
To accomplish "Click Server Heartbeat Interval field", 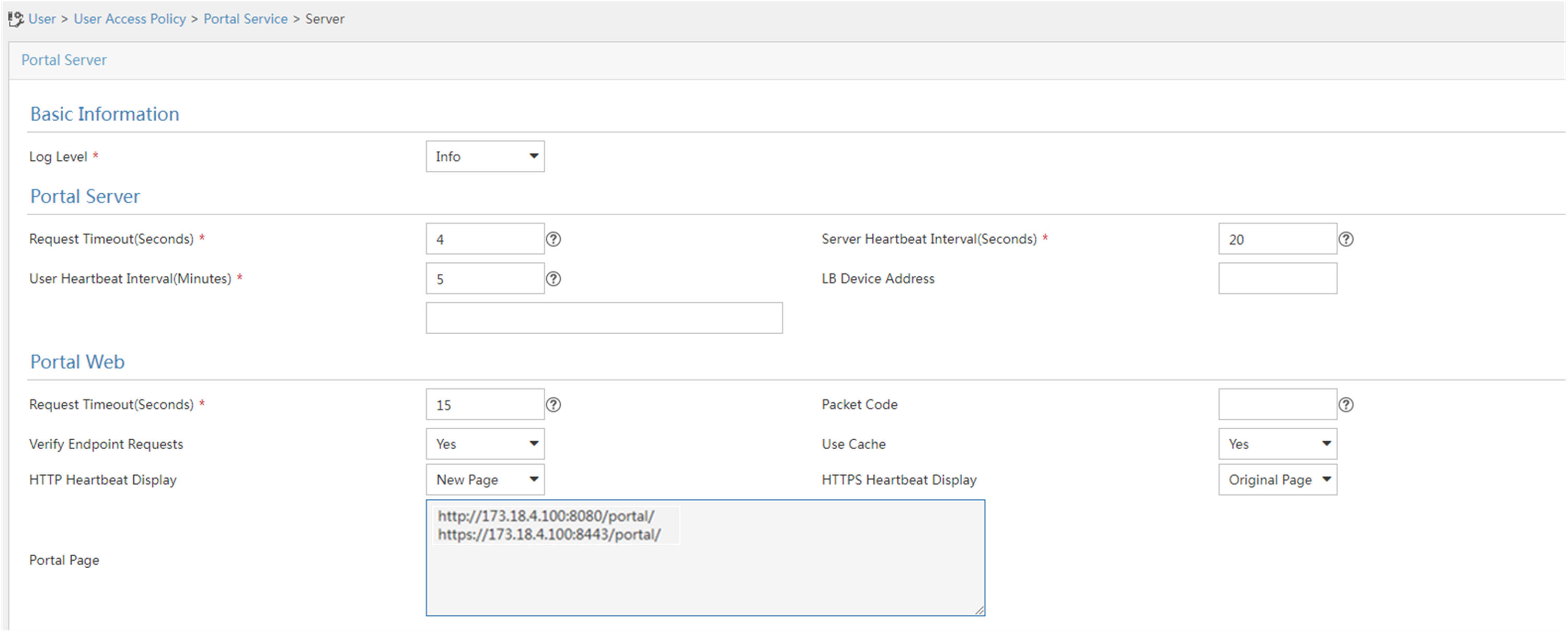I will tap(1277, 239).
